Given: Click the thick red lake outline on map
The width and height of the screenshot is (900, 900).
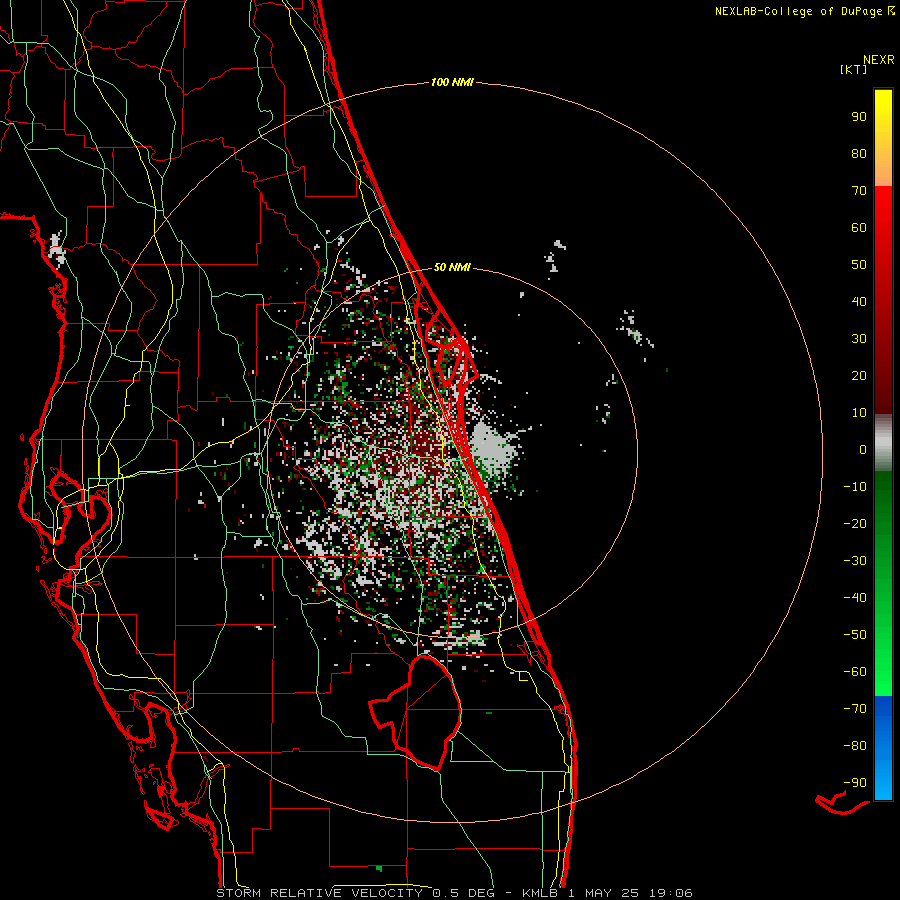Looking at the screenshot, I should coord(418,712).
